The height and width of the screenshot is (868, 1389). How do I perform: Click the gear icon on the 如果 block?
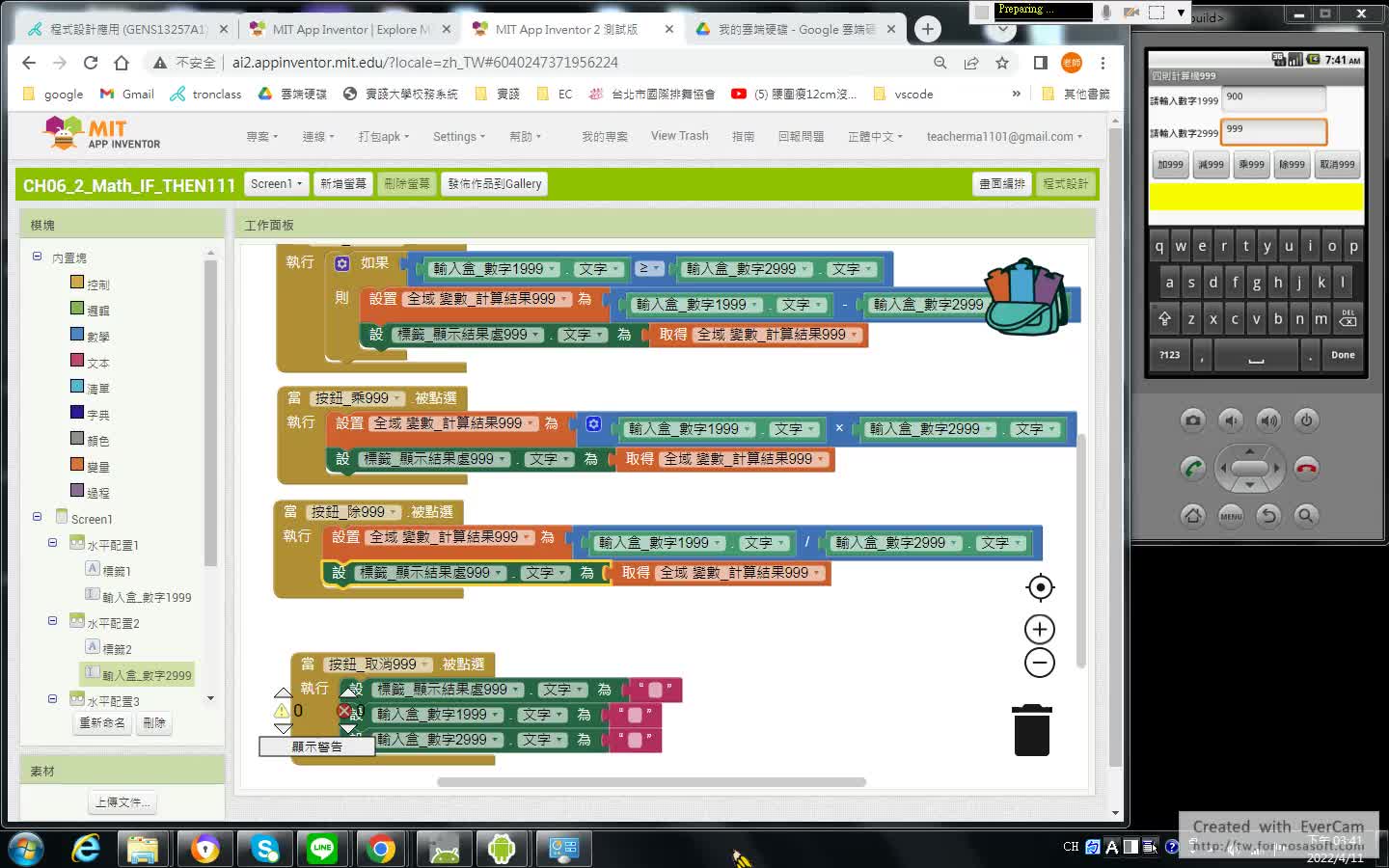click(342, 263)
